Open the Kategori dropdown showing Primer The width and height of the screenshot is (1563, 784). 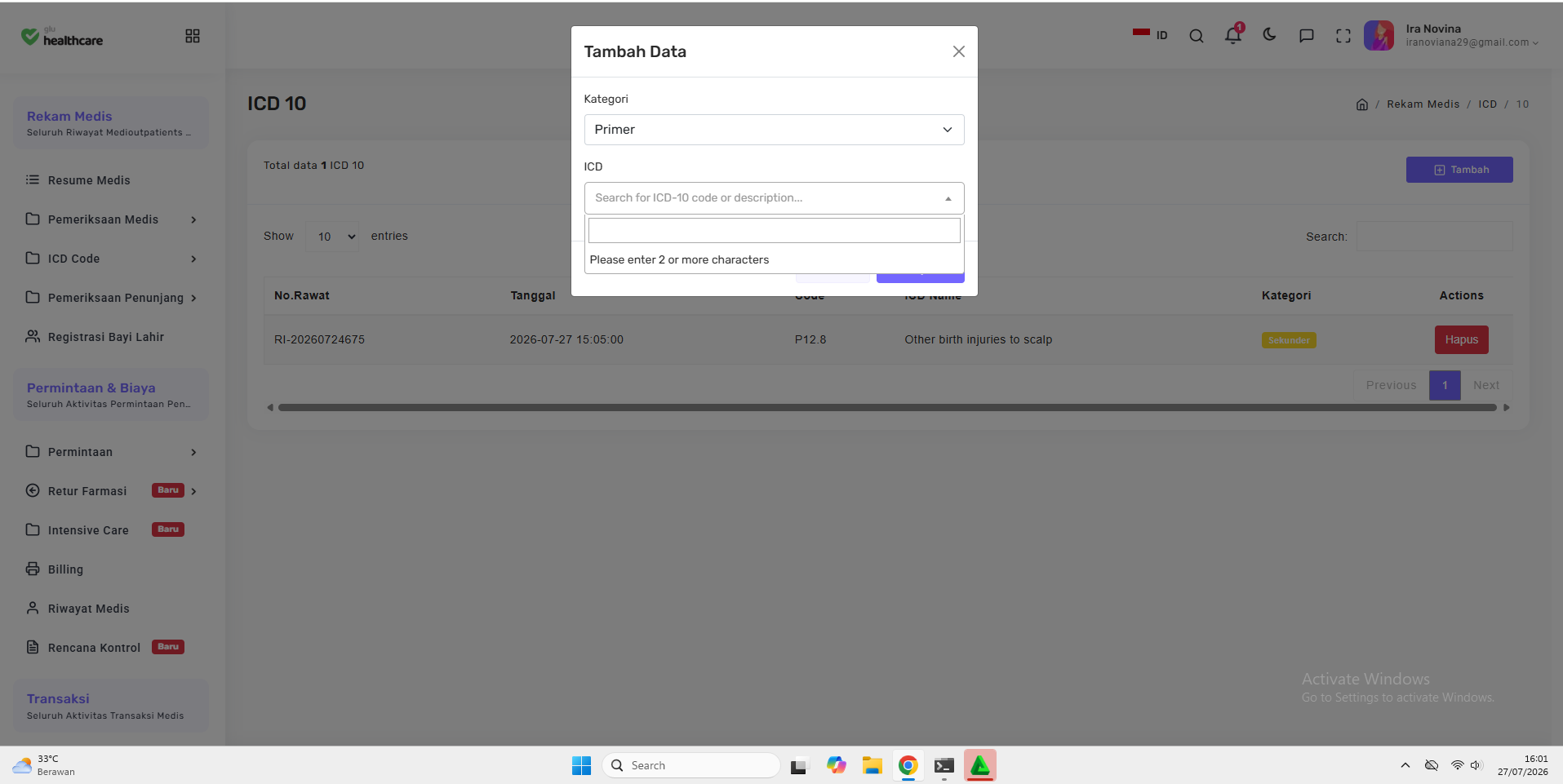tap(774, 130)
